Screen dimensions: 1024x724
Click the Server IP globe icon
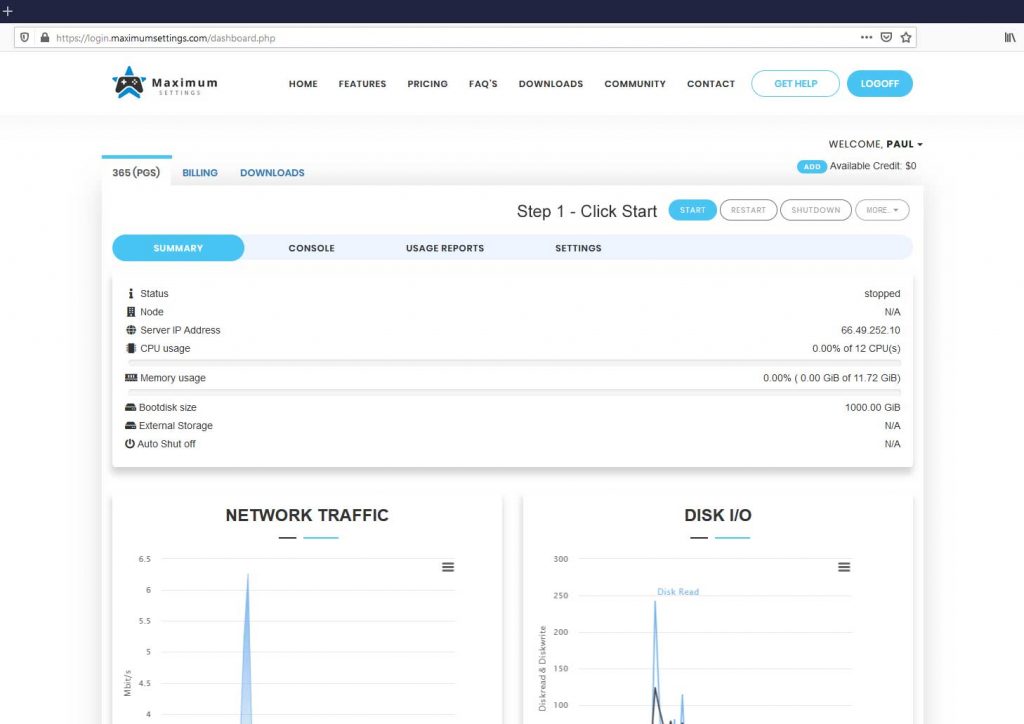coord(131,330)
